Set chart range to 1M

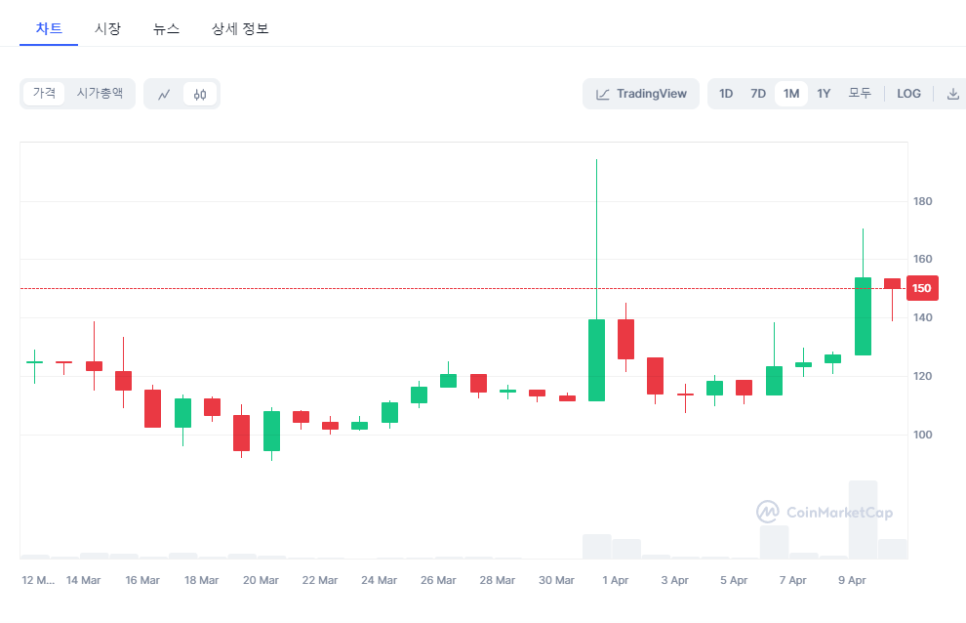click(791, 94)
